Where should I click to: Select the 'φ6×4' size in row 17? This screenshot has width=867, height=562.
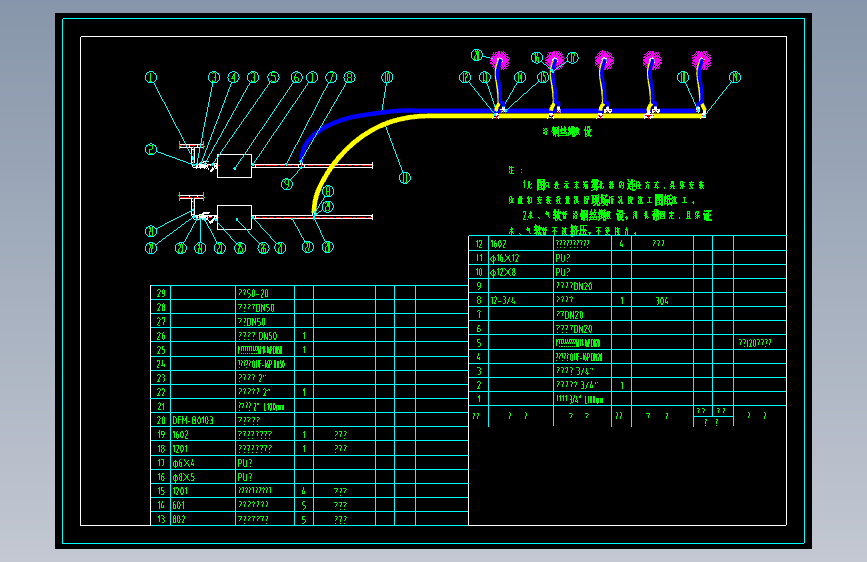coord(184,463)
